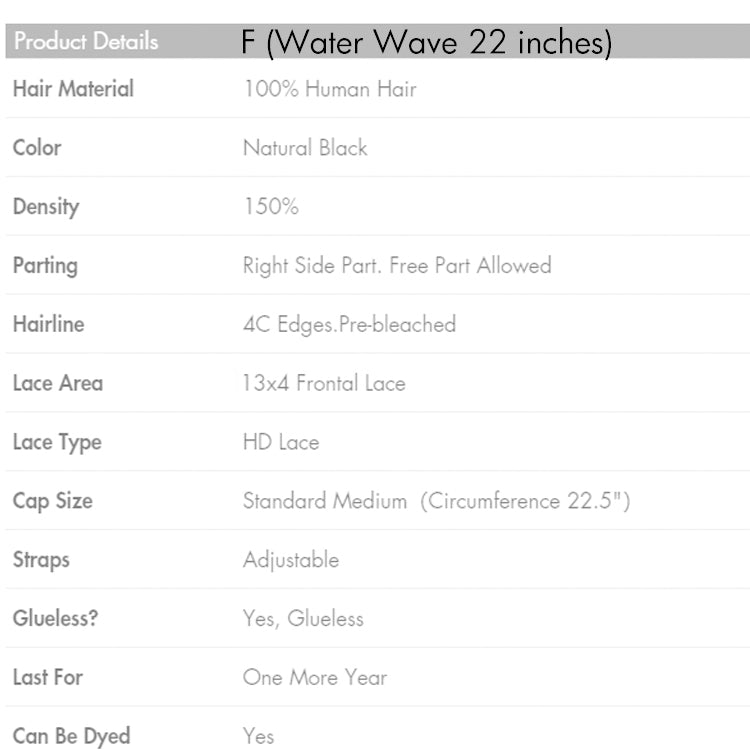The width and height of the screenshot is (750, 750).
Task: Select the Hair Material row label
Action: click(73, 89)
